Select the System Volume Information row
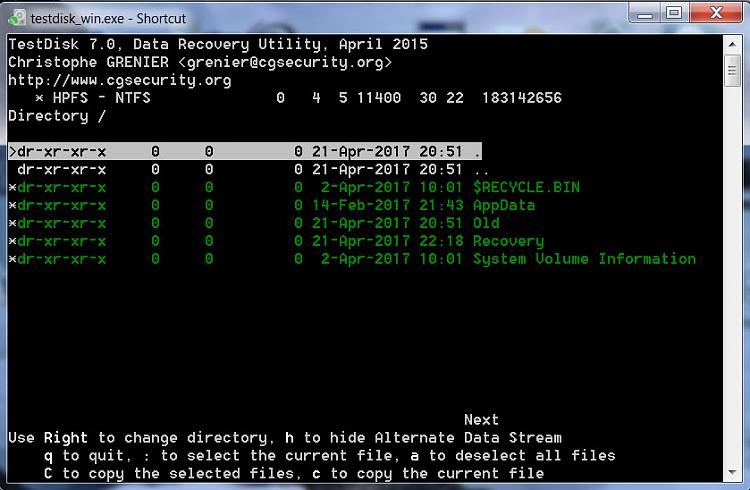 (352, 259)
